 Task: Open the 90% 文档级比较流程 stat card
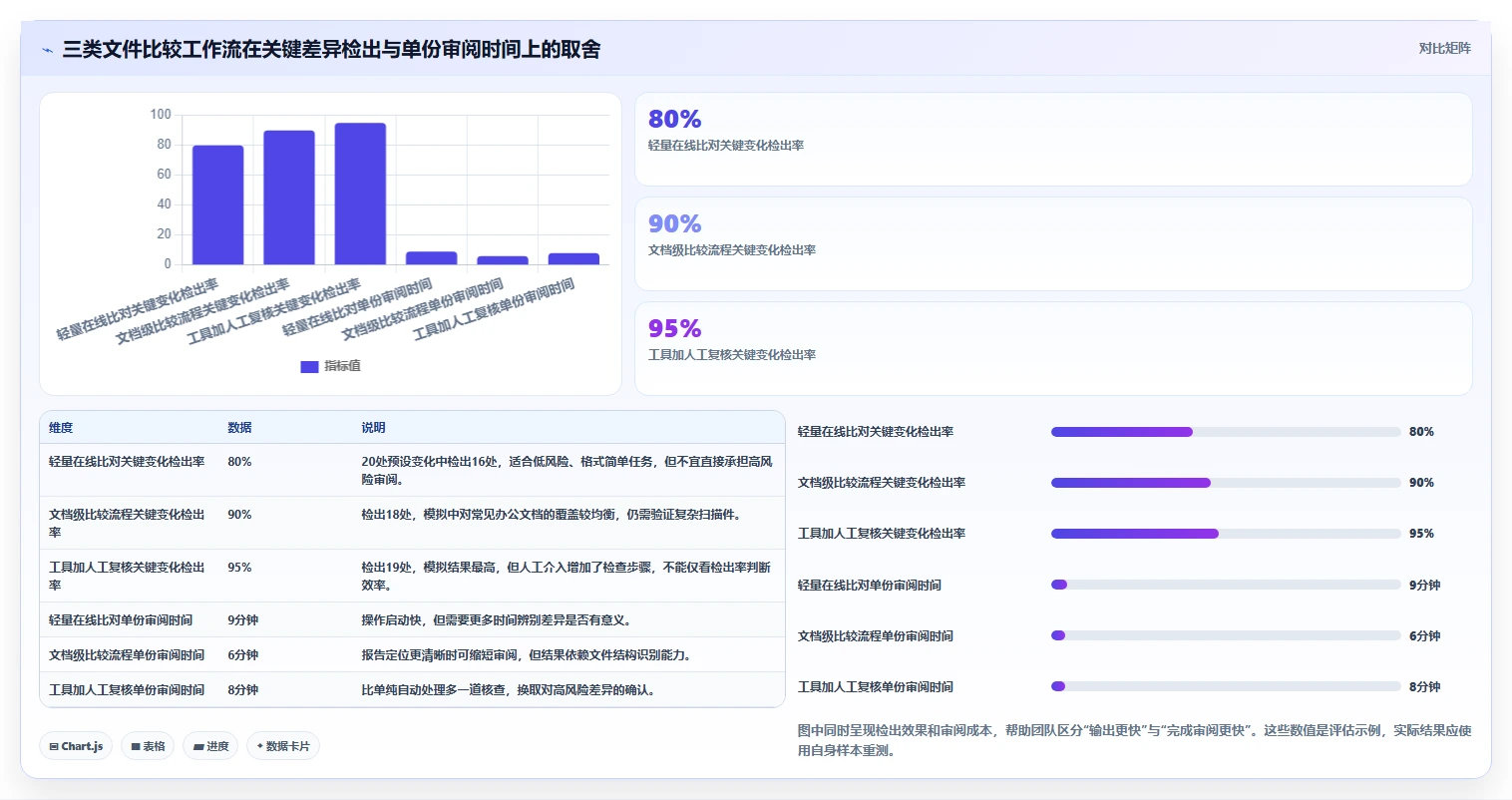click(1053, 243)
